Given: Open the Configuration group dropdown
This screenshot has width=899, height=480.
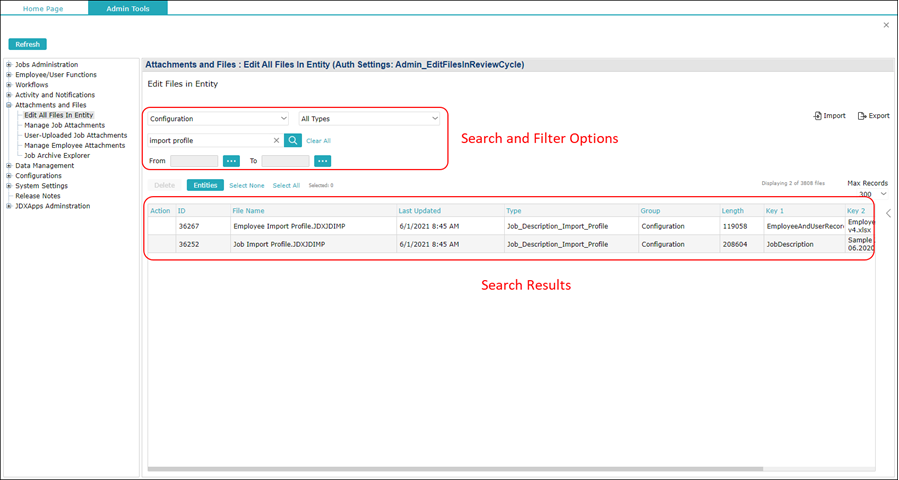Looking at the screenshot, I should 218,119.
